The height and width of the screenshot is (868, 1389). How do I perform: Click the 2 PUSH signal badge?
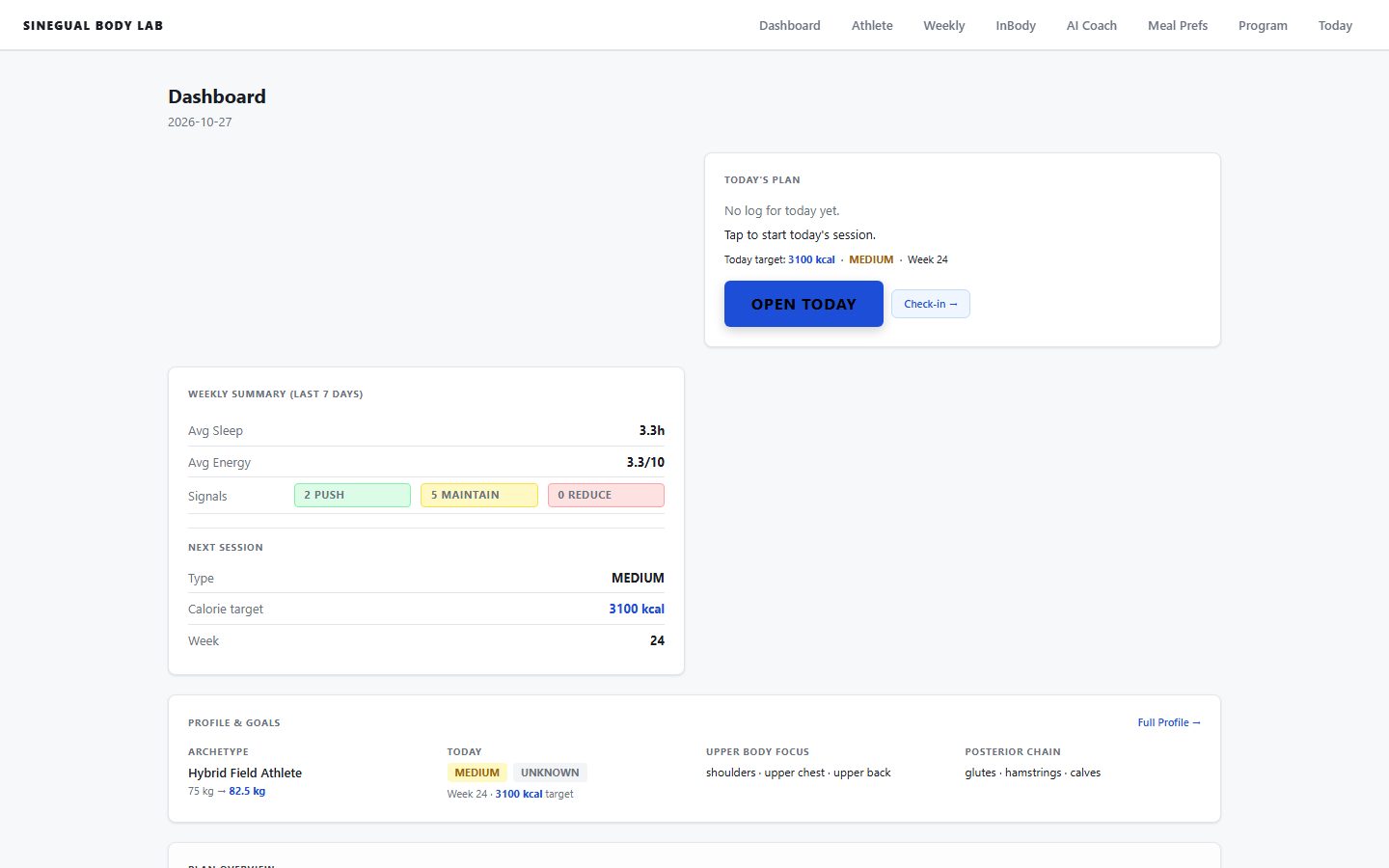pyautogui.click(x=352, y=495)
